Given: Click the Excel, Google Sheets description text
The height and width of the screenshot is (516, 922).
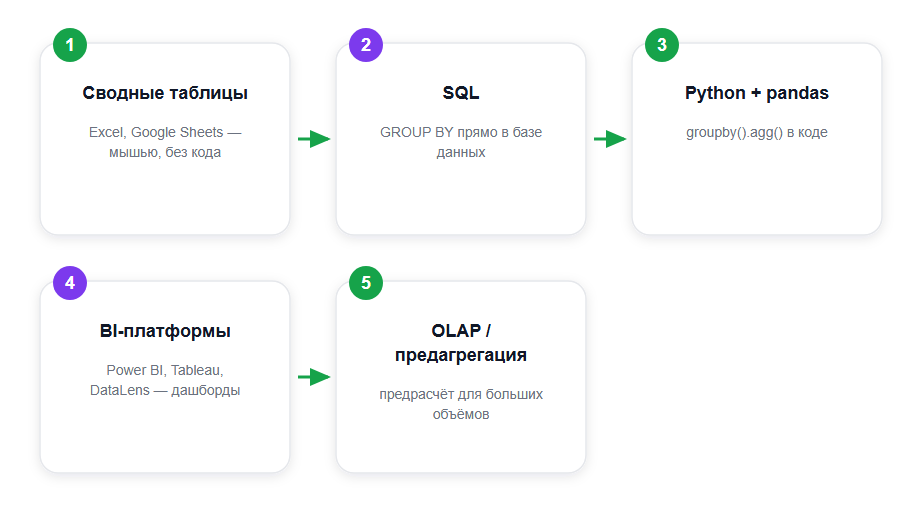Looking at the screenshot, I should (165, 142).
